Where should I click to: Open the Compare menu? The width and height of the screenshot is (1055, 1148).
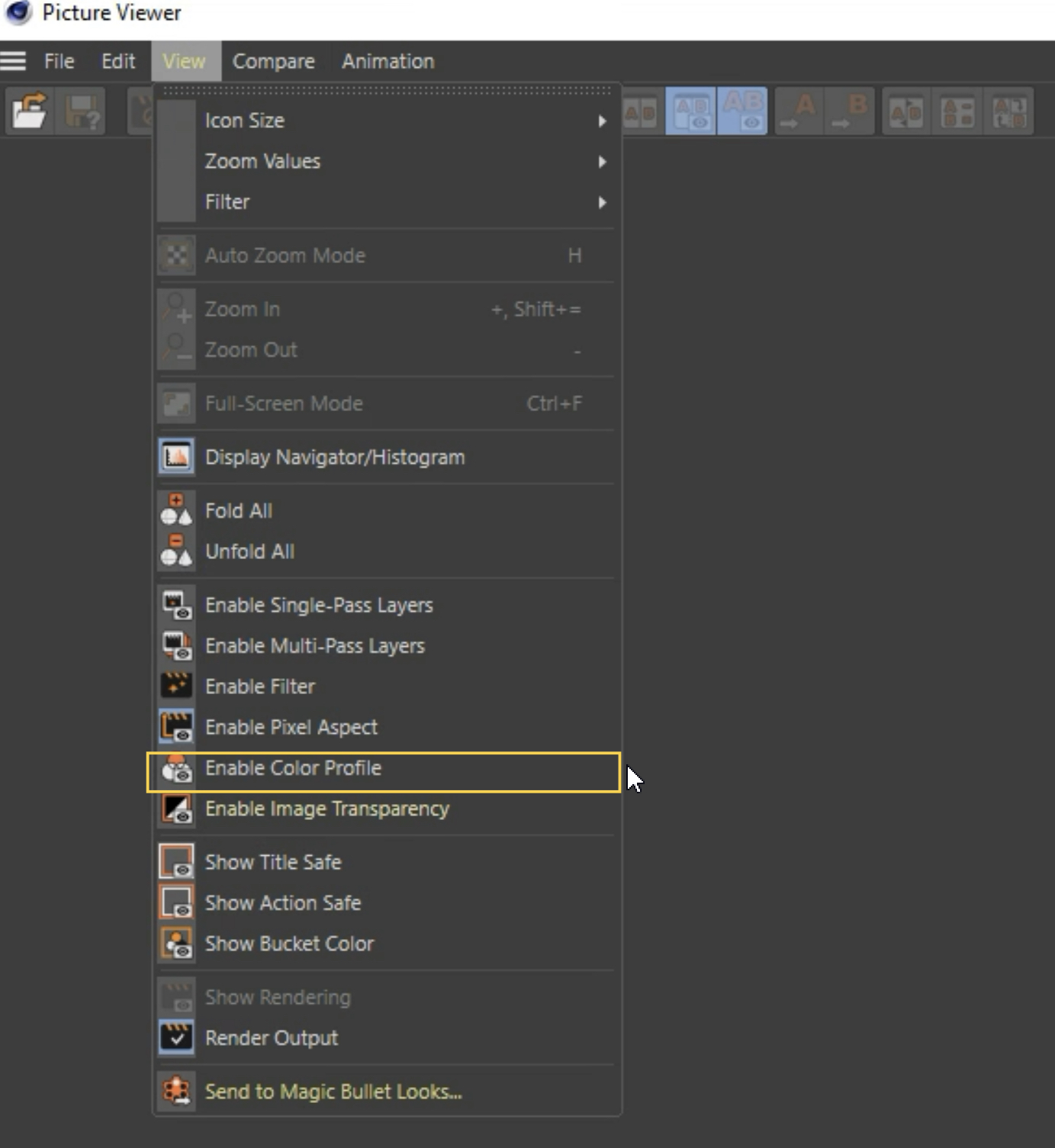pyautogui.click(x=273, y=61)
